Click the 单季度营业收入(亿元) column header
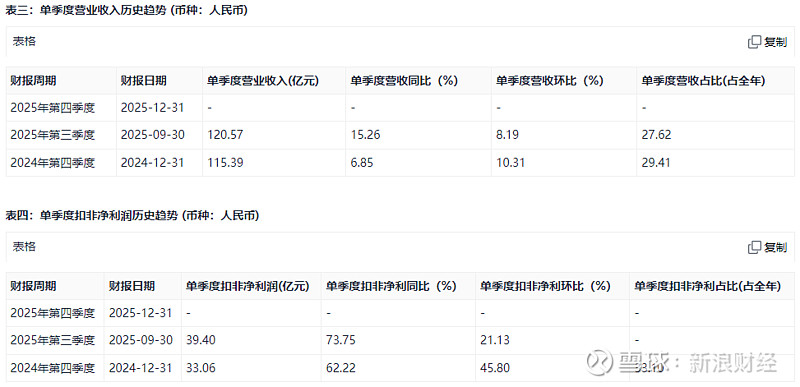The width and height of the screenshot is (800, 387). click(x=263, y=81)
